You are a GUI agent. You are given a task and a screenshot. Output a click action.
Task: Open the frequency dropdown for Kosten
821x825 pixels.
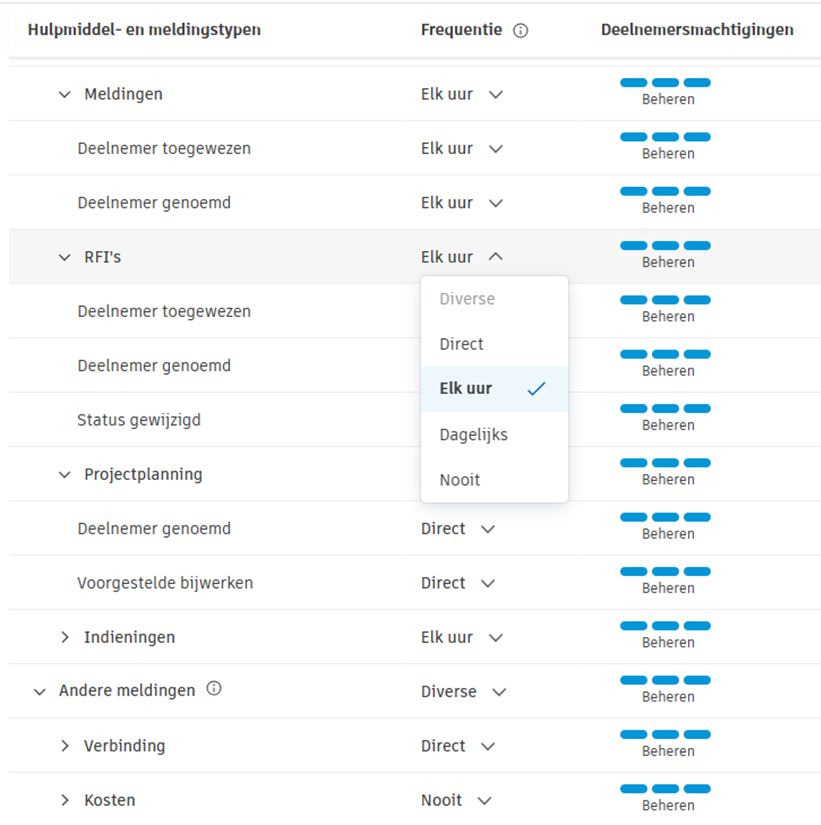pyautogui.click(x=484, y=800)
